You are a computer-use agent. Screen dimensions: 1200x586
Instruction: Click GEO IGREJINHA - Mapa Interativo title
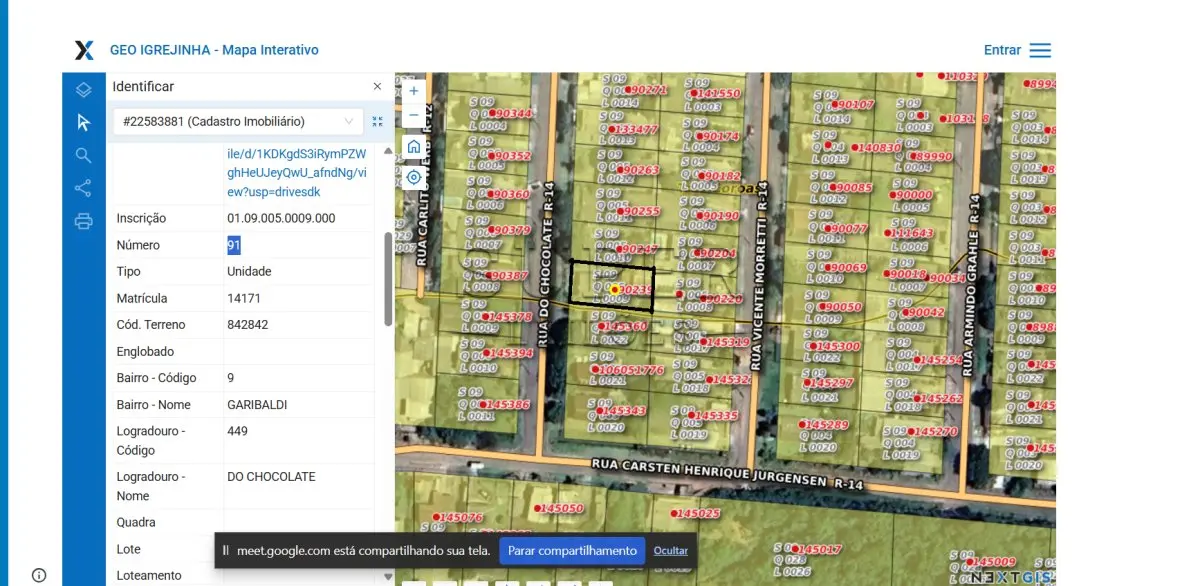(x=214, y=50)
